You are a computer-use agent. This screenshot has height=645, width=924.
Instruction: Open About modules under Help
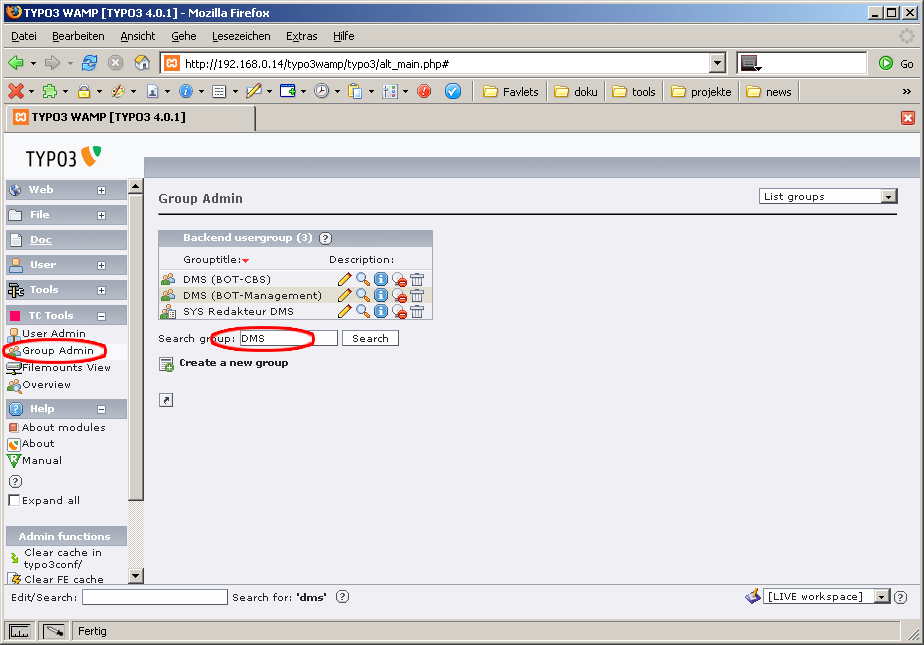[64, 428]
